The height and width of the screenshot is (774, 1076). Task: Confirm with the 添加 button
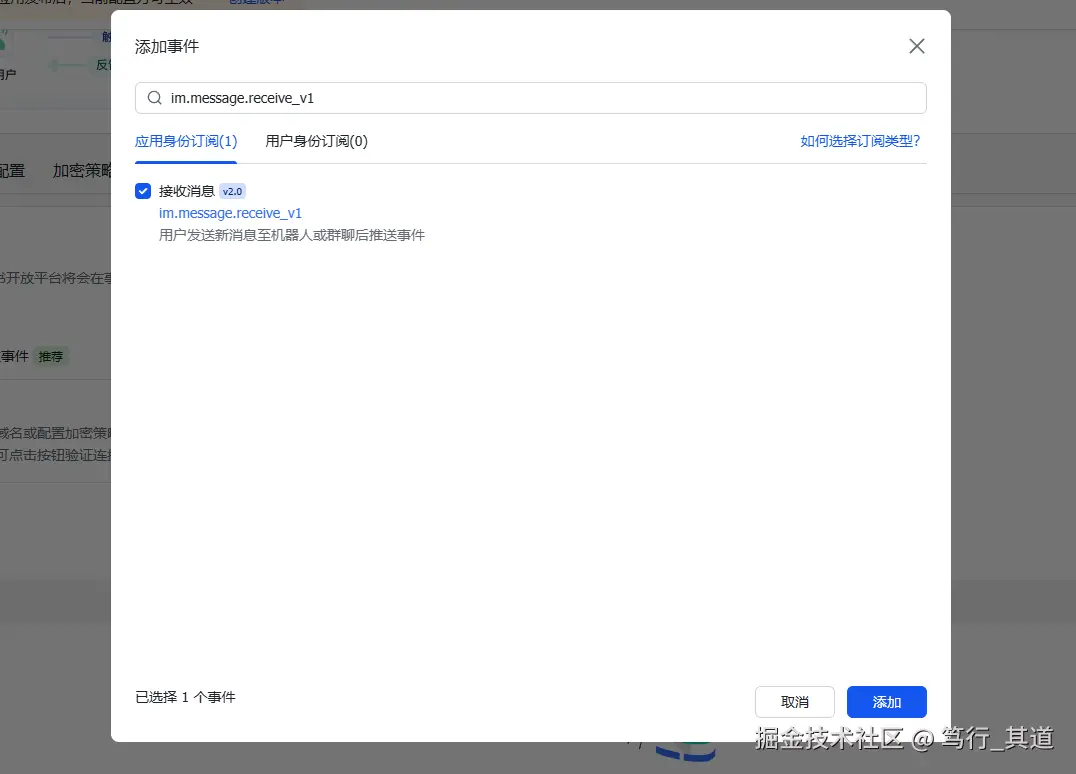click(886, 701)
